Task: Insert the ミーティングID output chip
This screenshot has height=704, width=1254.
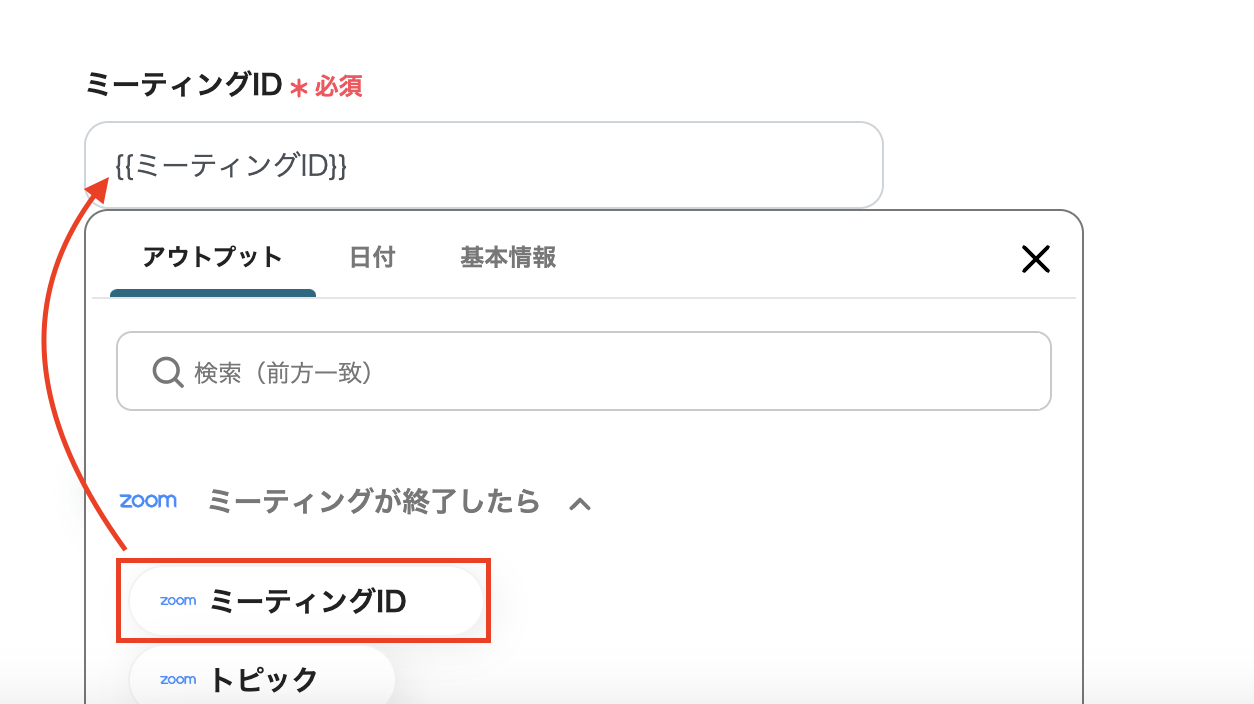Action: coord(307,601)
